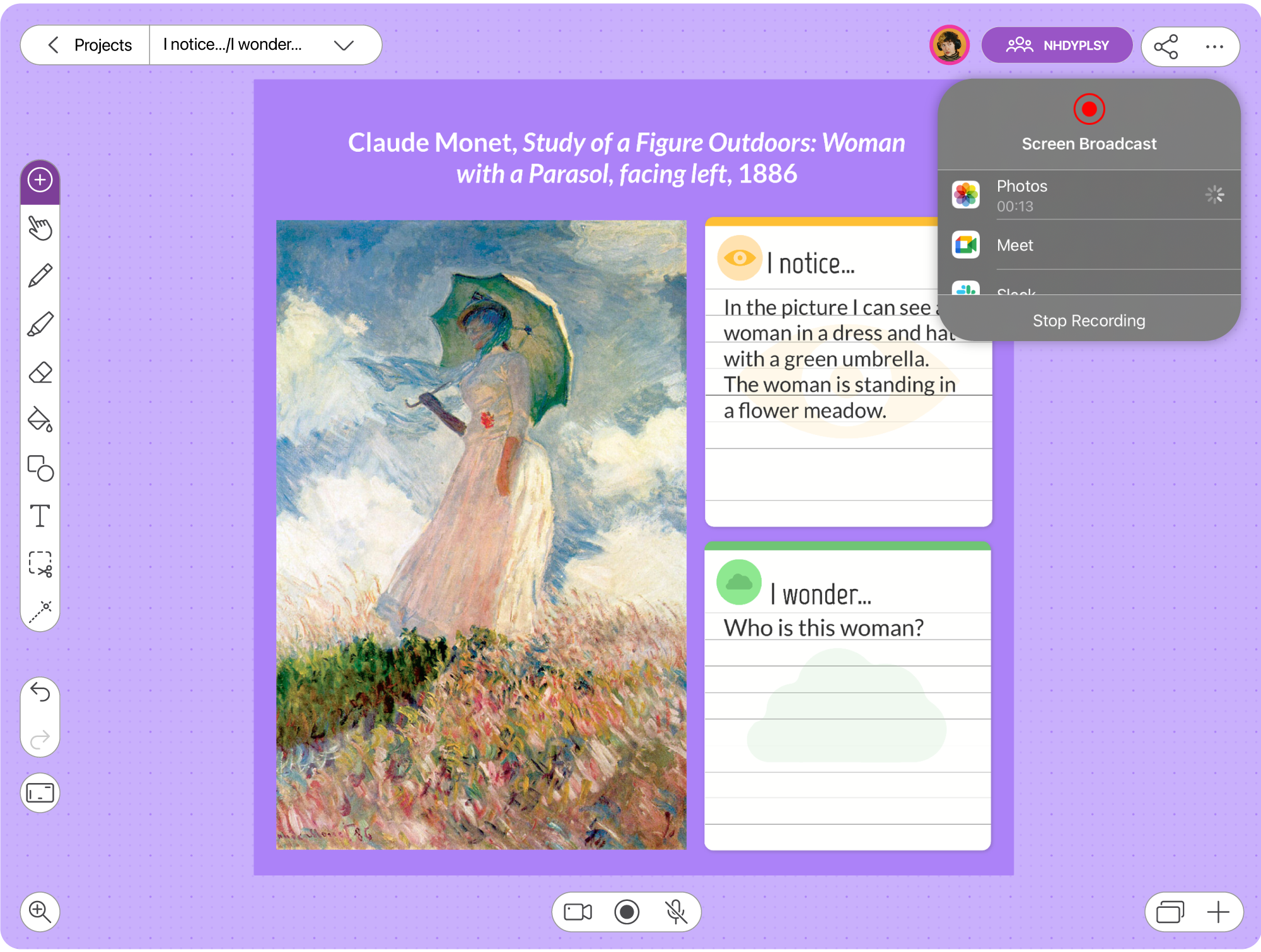Open the shapes tool
The image size is (1261, 952).
(x=40, y=468)
